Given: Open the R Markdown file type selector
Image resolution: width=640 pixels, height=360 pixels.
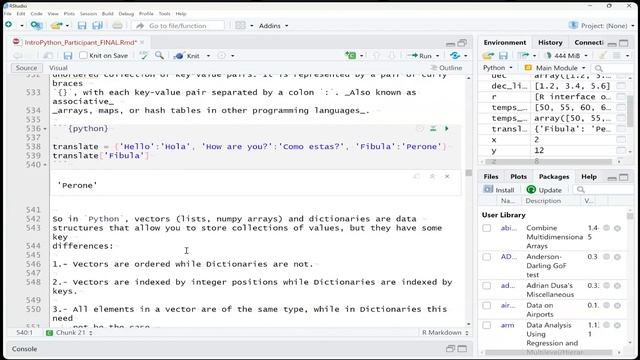Looking at the screenshot, I should 445,333.
